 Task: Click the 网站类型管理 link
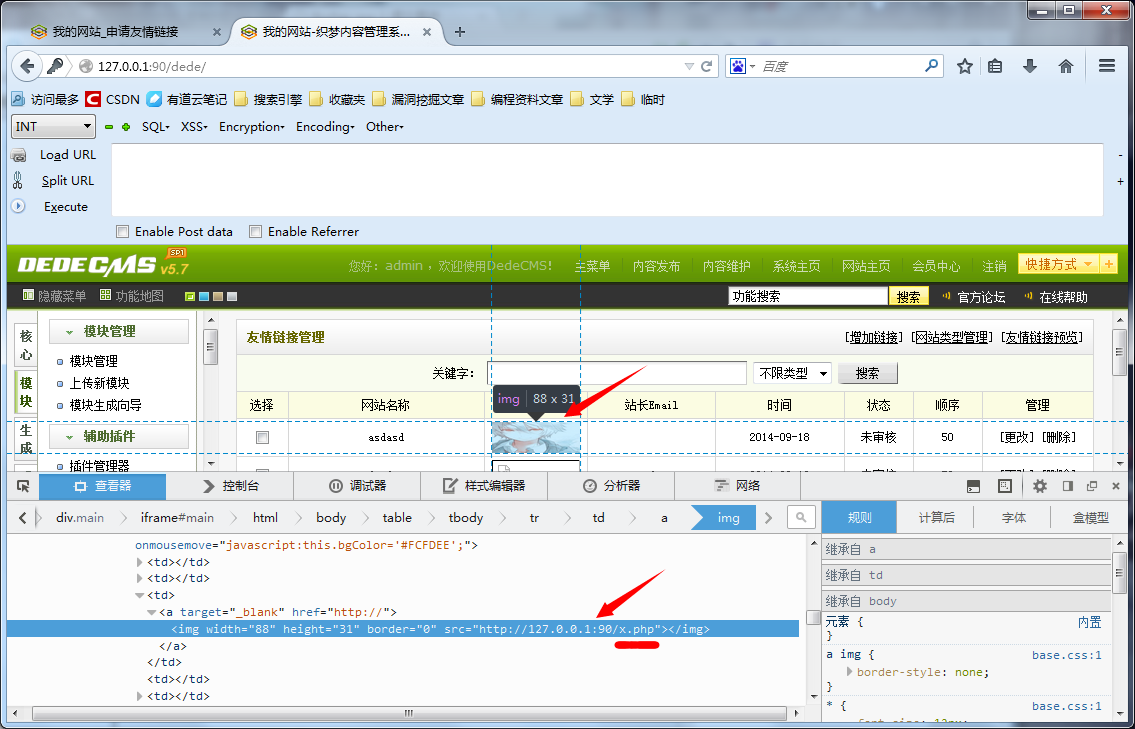pos(952,337)
